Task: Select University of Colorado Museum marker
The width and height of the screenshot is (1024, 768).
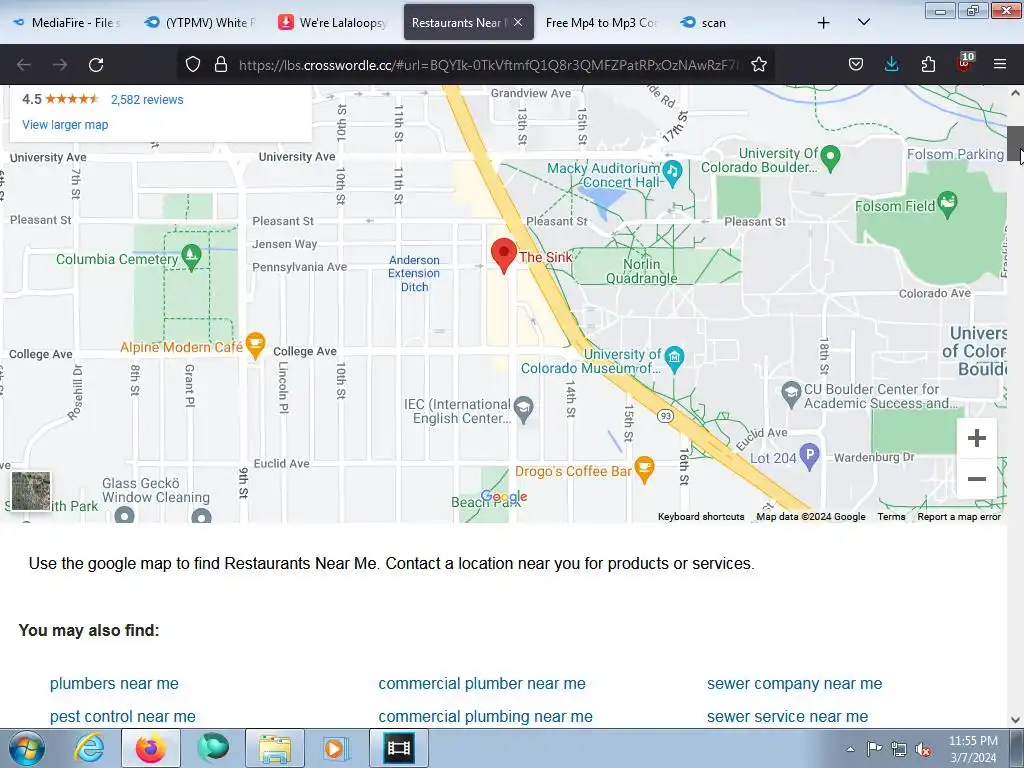Action: (x=674, y=359)
